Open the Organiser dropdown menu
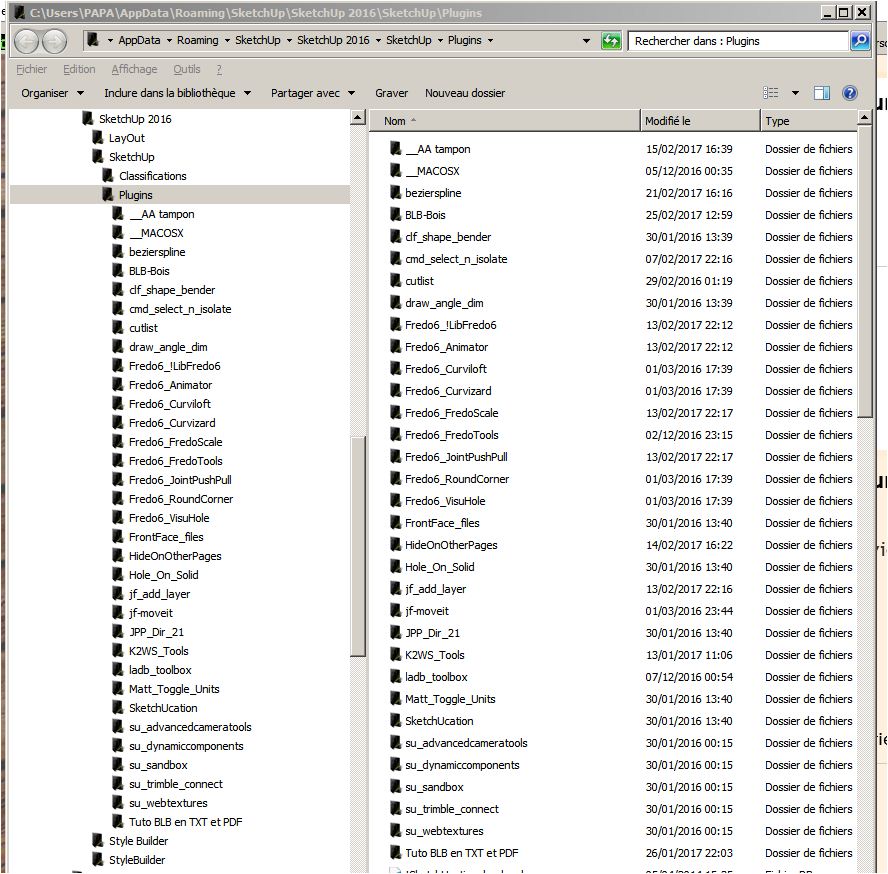Image resolution: width=888 pixels, height=874 pixels. [x=52, y=93]
